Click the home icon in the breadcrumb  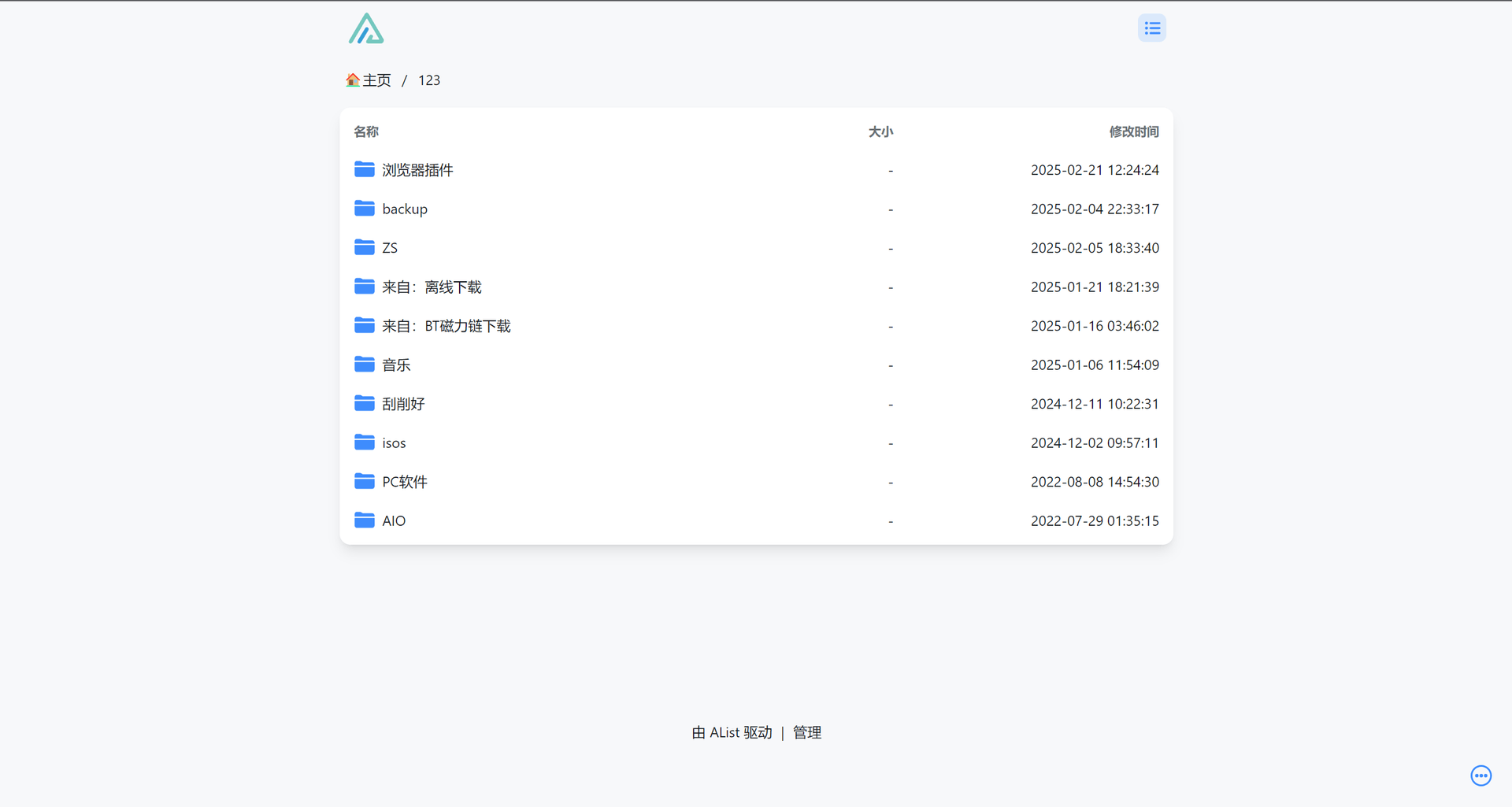coord(353,80)
